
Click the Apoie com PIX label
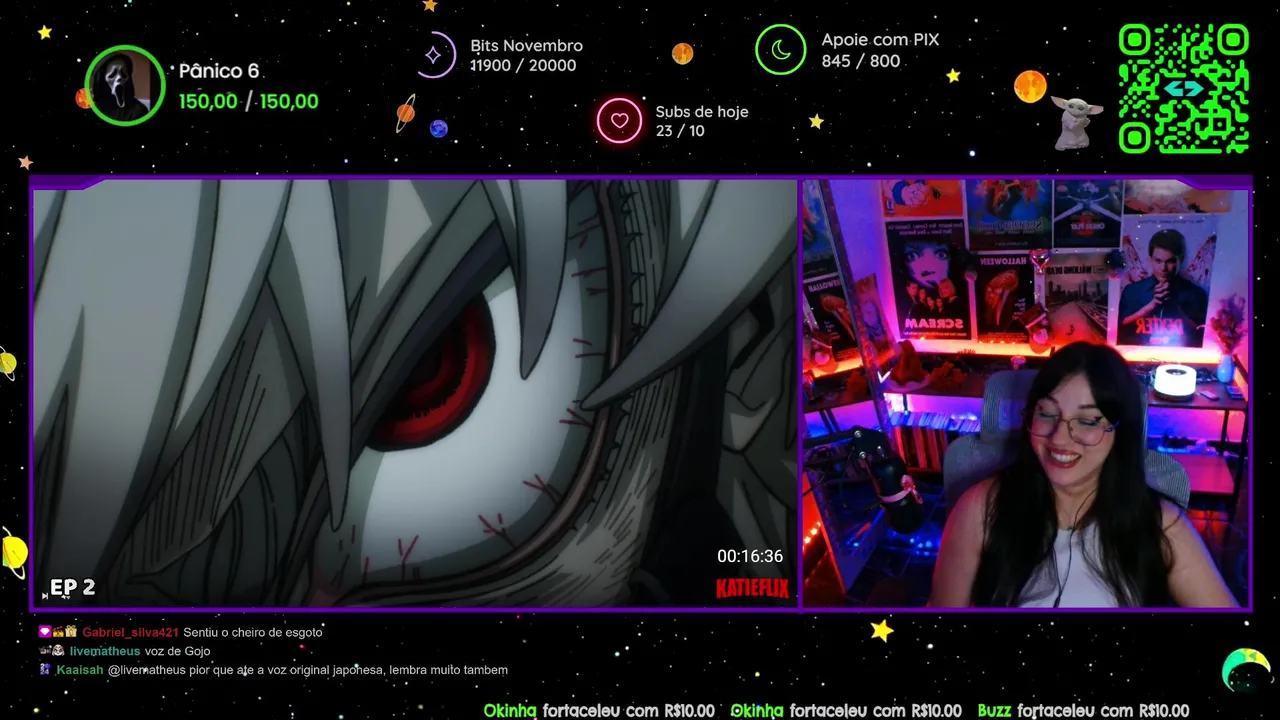point(880,40)
